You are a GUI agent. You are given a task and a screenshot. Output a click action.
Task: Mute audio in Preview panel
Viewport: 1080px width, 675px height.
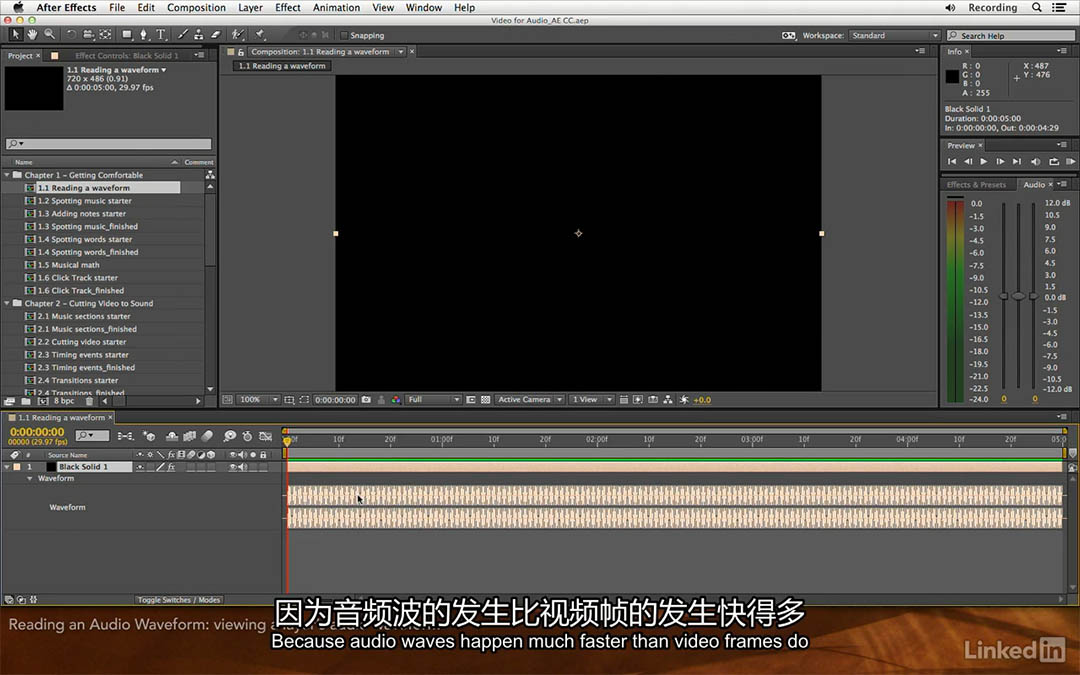coord(1035,161)
